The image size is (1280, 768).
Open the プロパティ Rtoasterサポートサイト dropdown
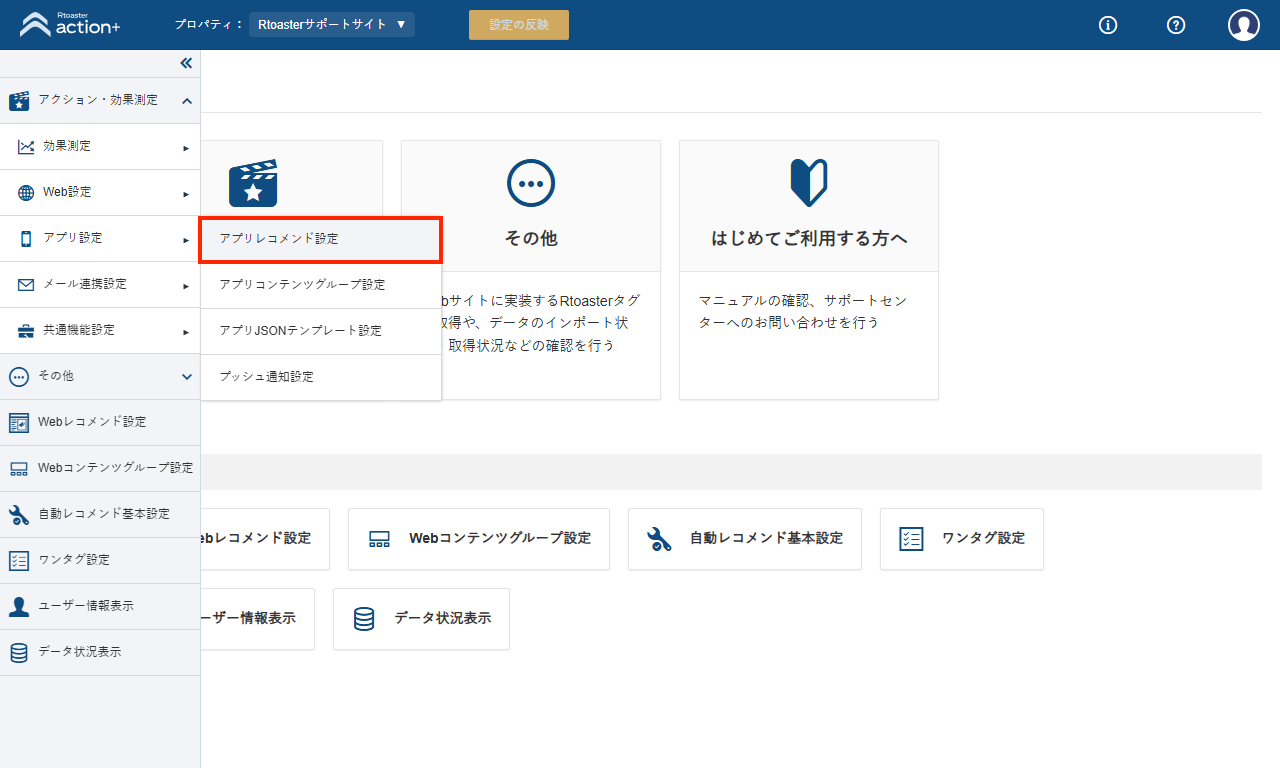pos(332,24)
